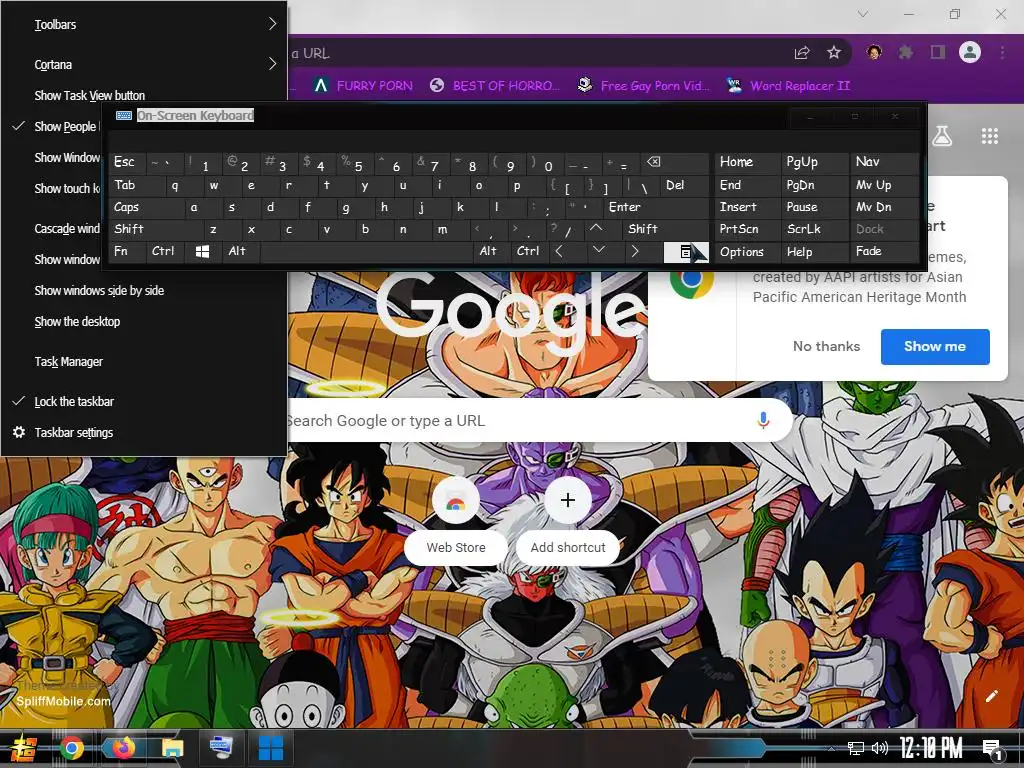Open Firefox from the taskbar
The width and height of the screenshot is (1024, 768).
123,748
